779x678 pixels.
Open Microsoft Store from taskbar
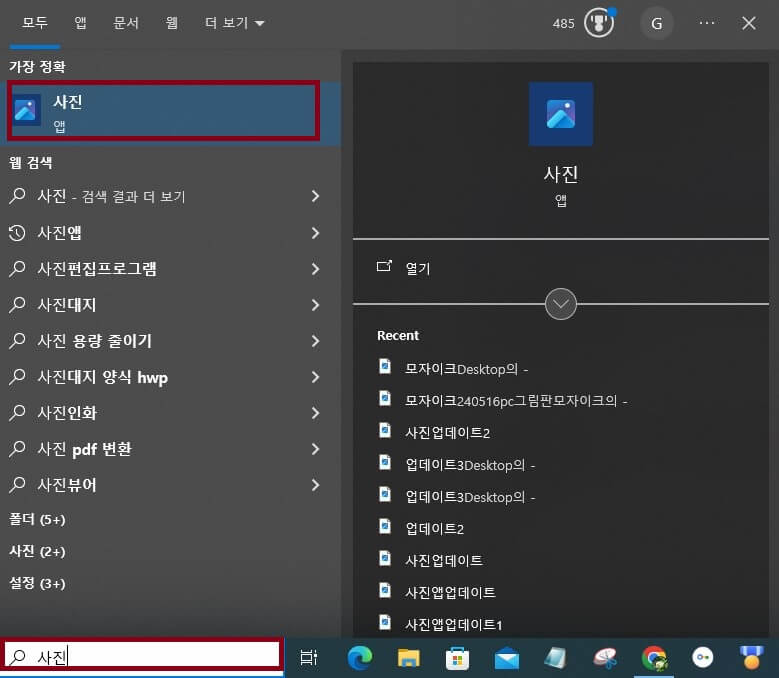(x=457, y=658)
